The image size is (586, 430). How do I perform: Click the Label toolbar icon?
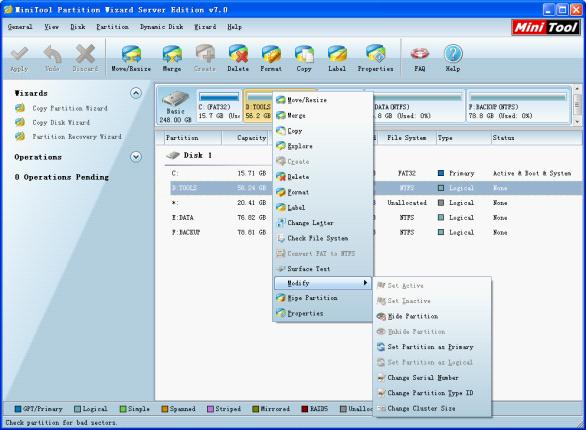point(337,58)
